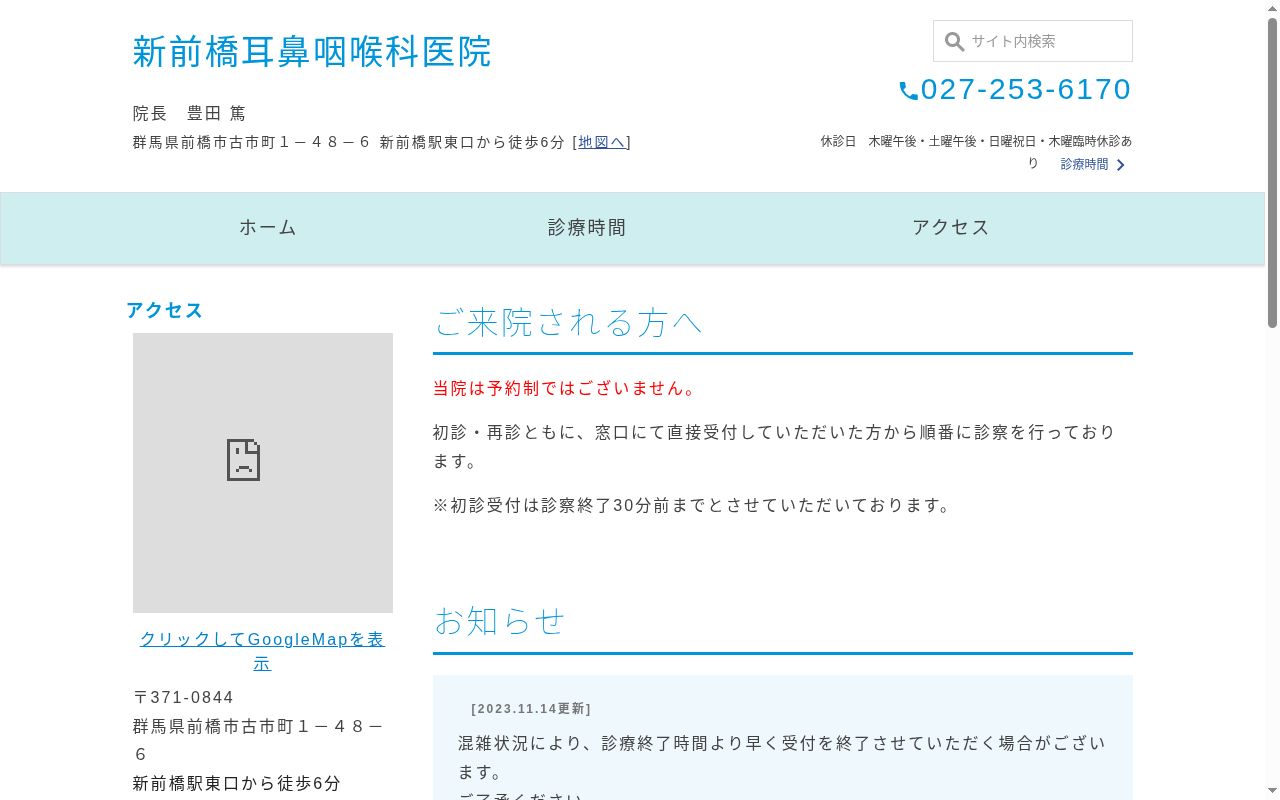
Task: Click クリックしてGoogleMapを表示 link
Action: pyautogui.click(x=262, y=651)
